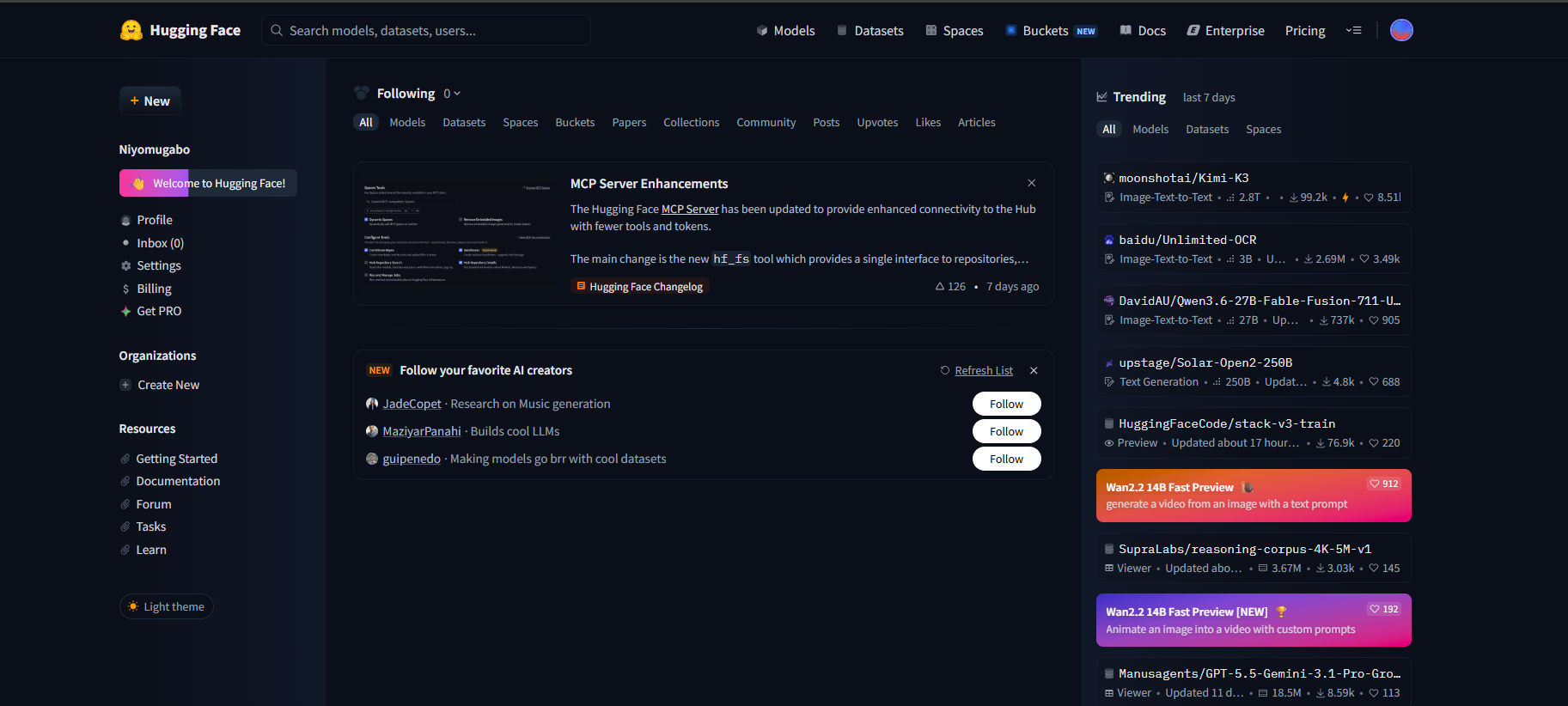The width and height of the screenshot is (1568, 706).
Task: Select the Upvotes feed tab
Action: (877, 123)
